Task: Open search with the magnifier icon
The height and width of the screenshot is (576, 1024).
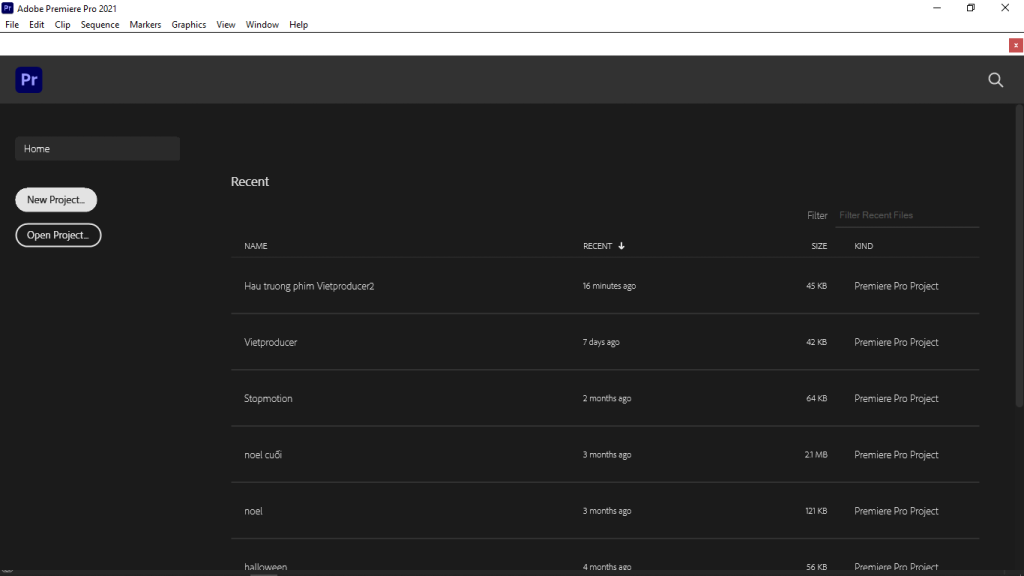Action: (995, 80)
